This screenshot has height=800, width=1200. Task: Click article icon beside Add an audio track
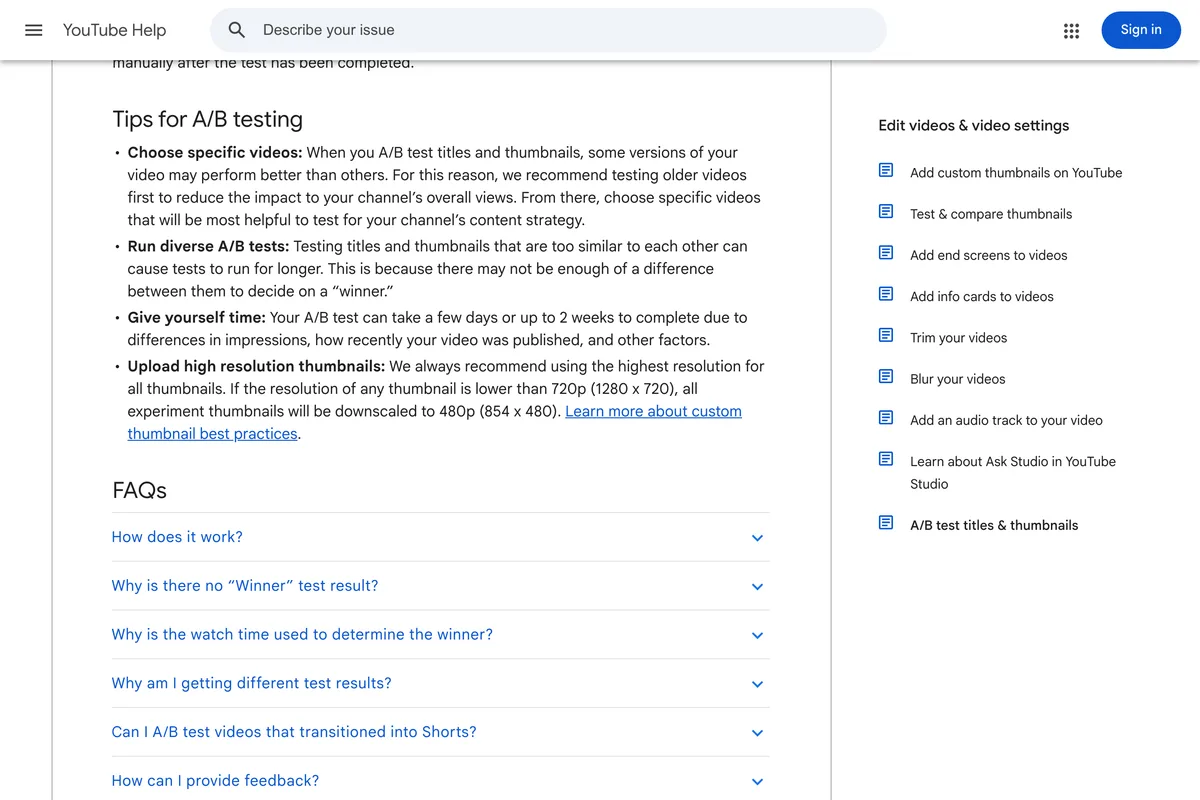click(886, 418)
